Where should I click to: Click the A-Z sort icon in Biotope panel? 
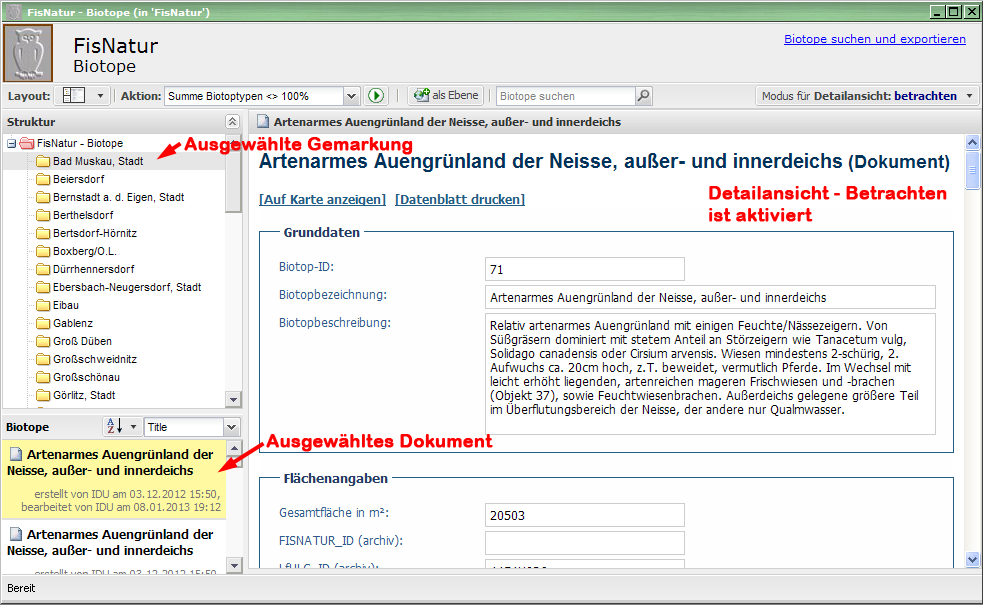[x=115, y=427]
